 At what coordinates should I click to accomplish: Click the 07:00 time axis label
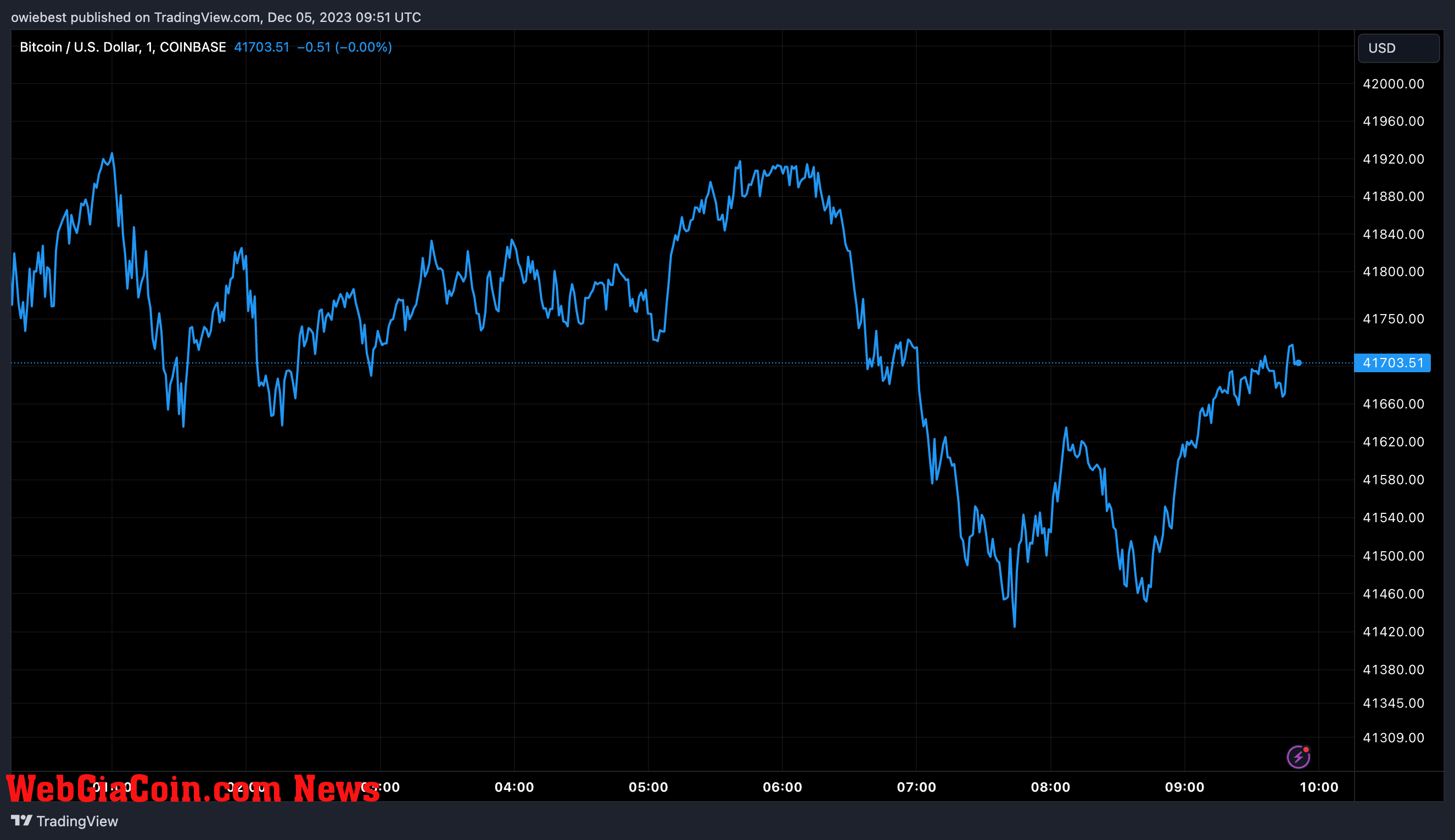pyautogui.click(x=916, y=787)
